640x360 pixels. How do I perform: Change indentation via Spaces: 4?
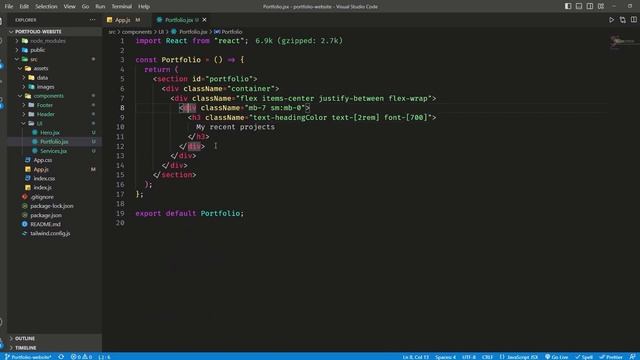click(x=445, y=357)
